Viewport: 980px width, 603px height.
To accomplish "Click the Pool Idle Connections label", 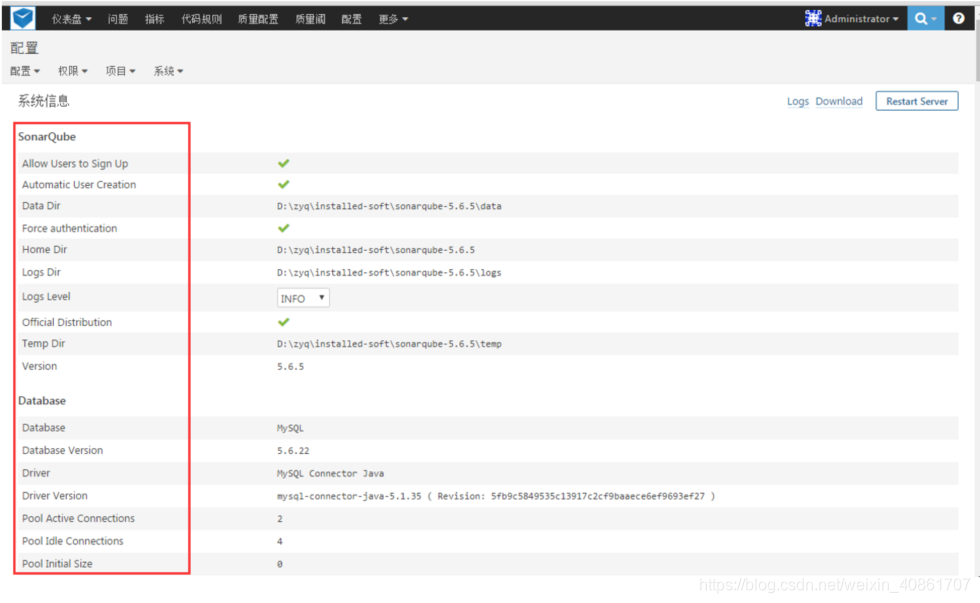I will [72, 541].
